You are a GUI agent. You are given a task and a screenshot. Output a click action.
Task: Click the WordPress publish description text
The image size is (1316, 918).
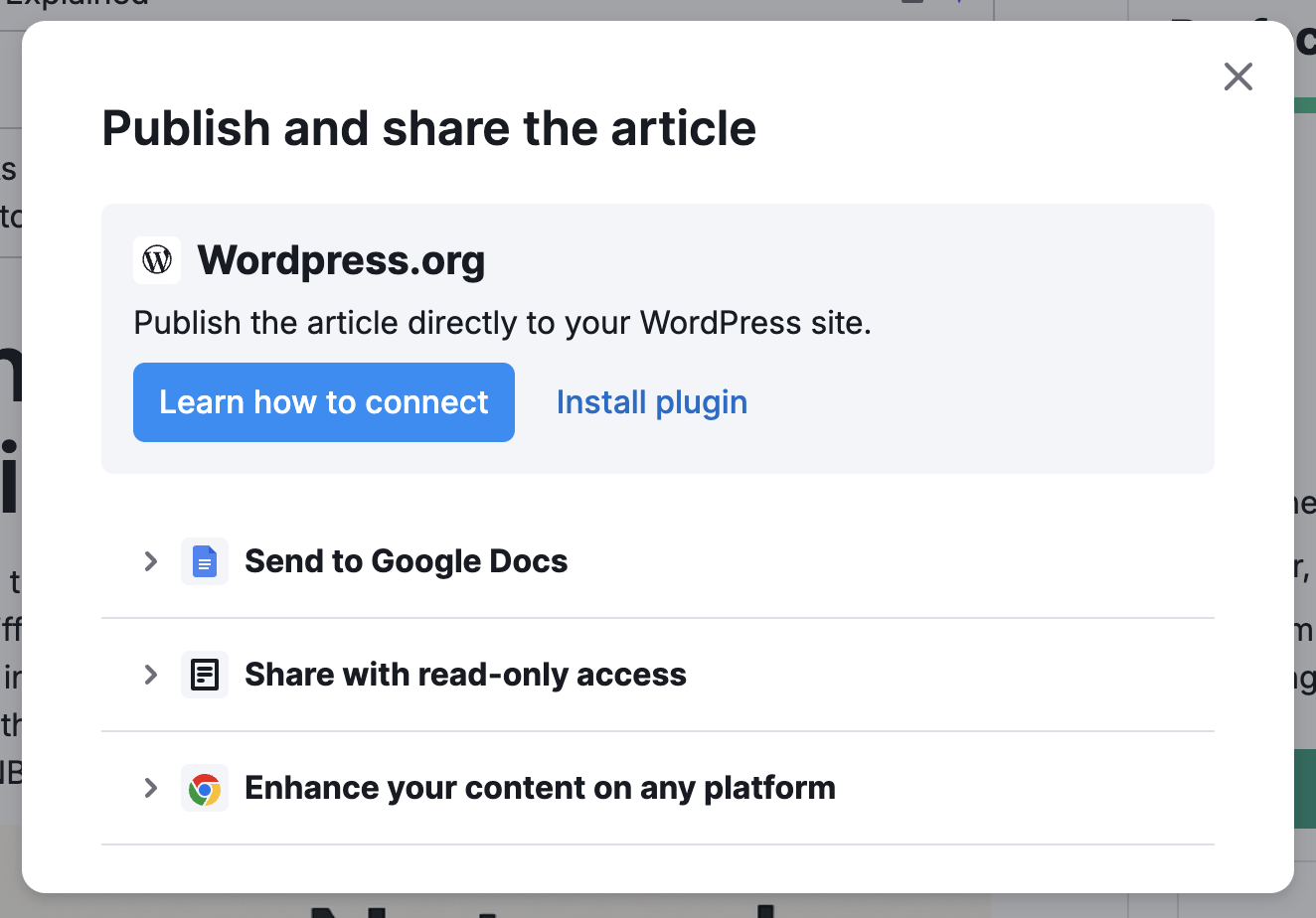click(502, 323)
